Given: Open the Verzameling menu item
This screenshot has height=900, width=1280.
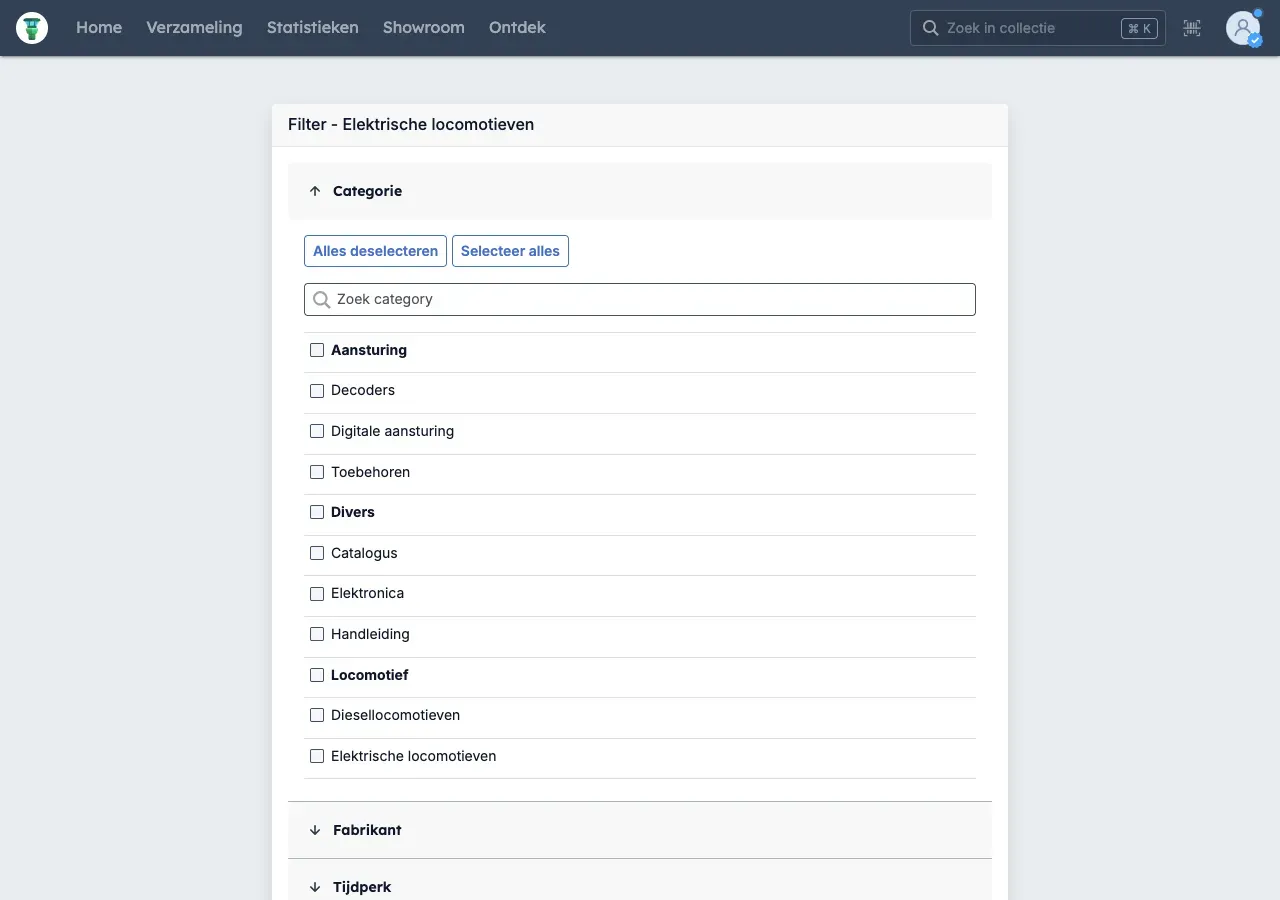Looking at the screenshot, I should [x=194, y=28].
